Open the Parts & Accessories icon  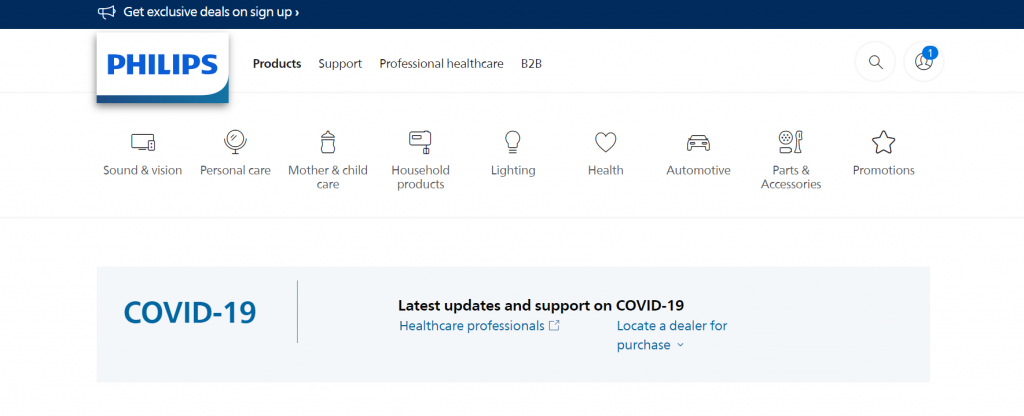tap(790, 142)
